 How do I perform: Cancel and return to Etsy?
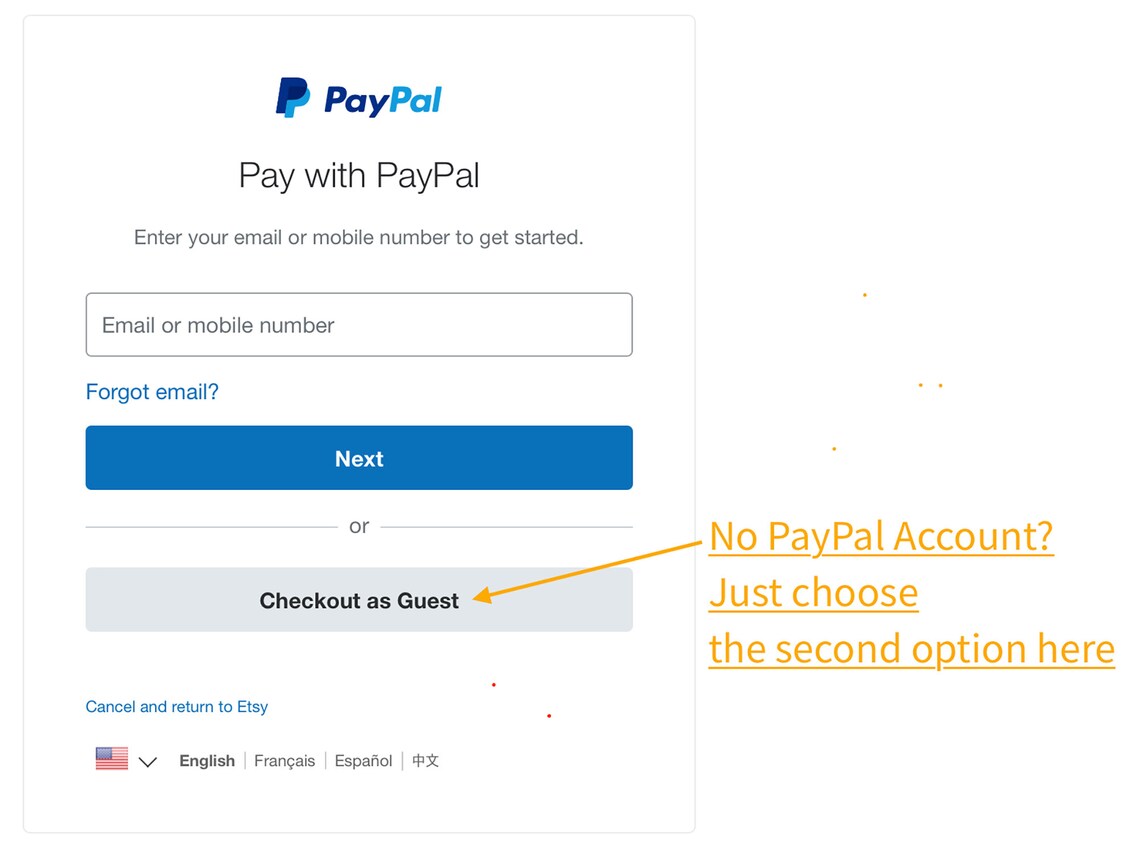[x=177, y=706]
